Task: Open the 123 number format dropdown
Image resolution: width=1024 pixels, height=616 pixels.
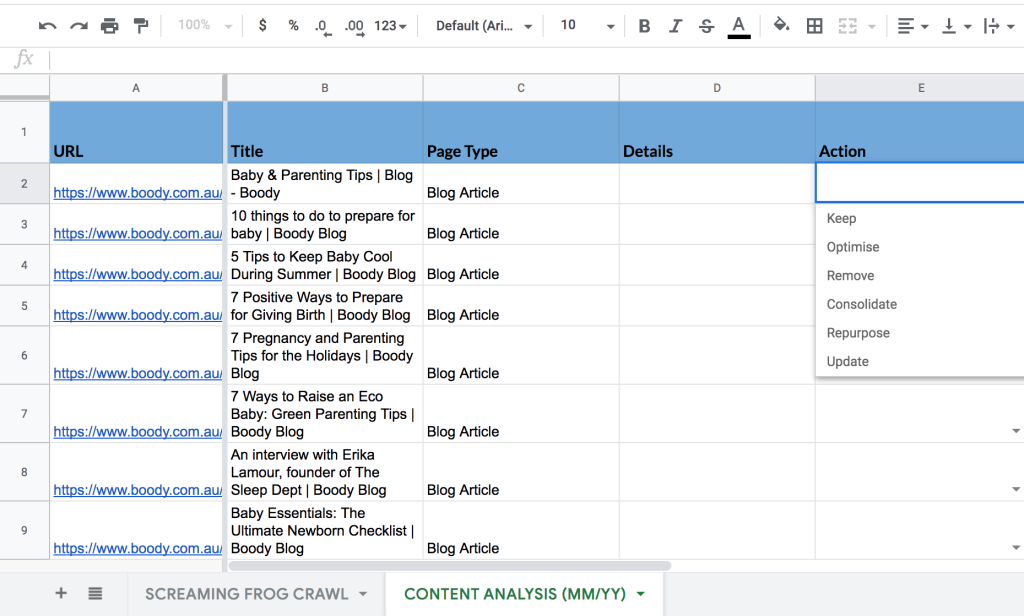Action: 390,26
